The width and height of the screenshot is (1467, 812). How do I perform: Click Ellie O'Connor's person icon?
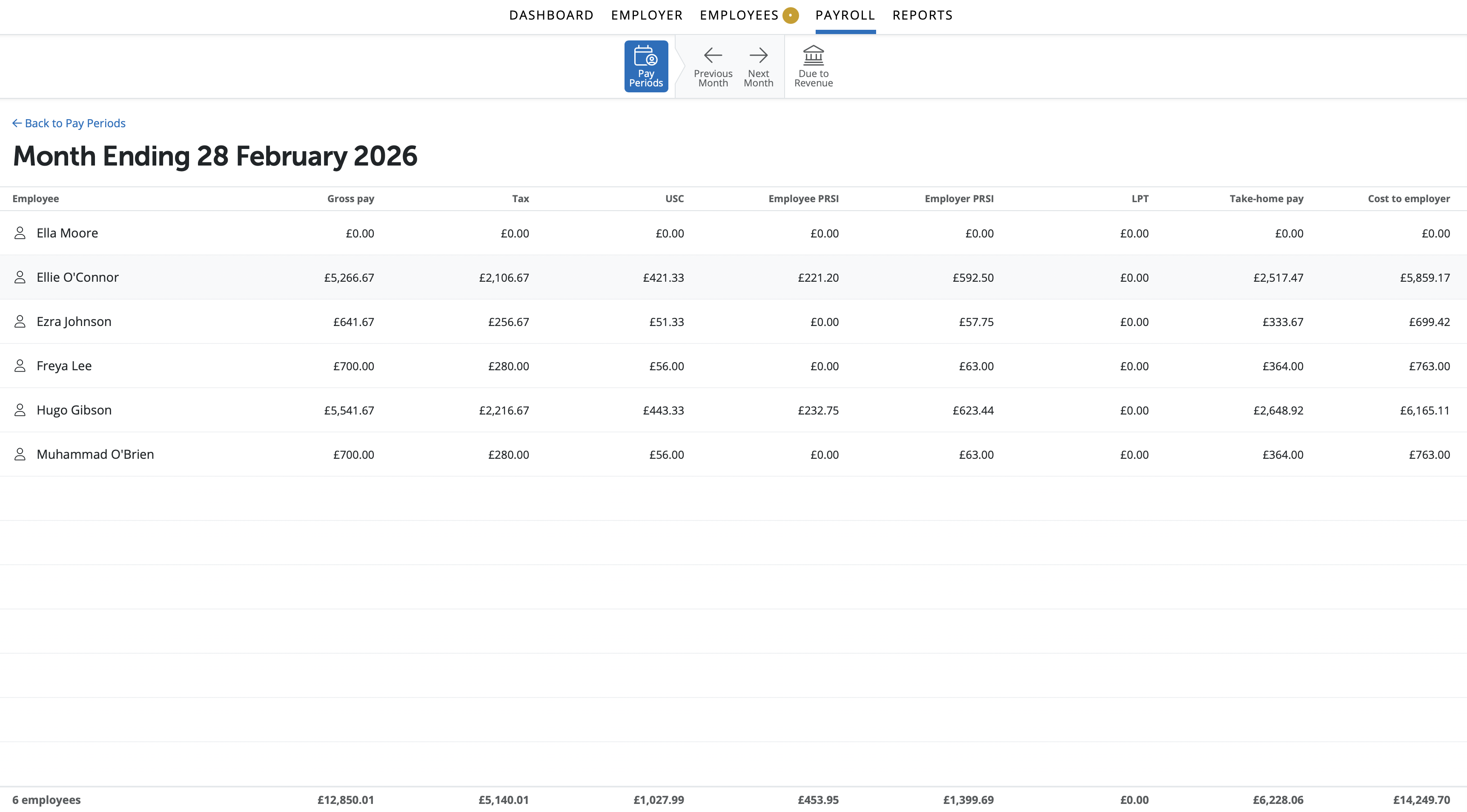coord(20,277)
